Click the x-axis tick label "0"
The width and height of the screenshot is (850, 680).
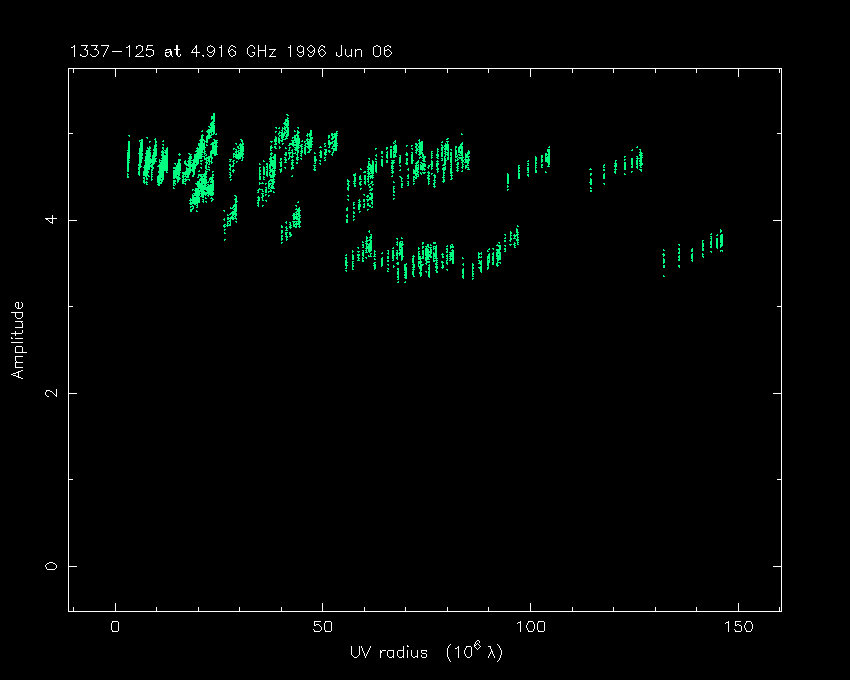coord(116,627)
